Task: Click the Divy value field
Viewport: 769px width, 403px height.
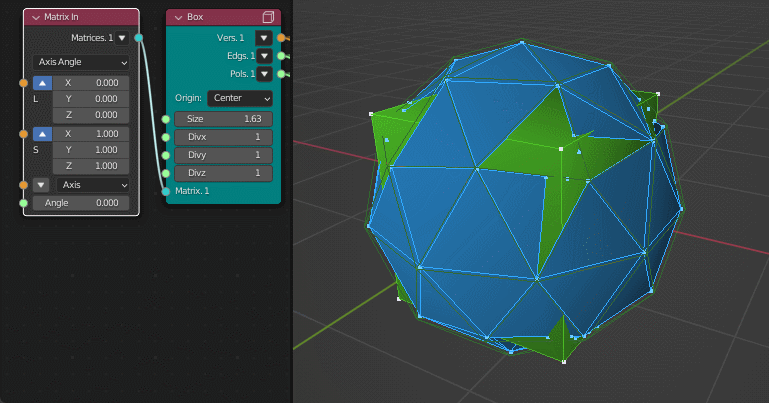Action: (223, 155)
